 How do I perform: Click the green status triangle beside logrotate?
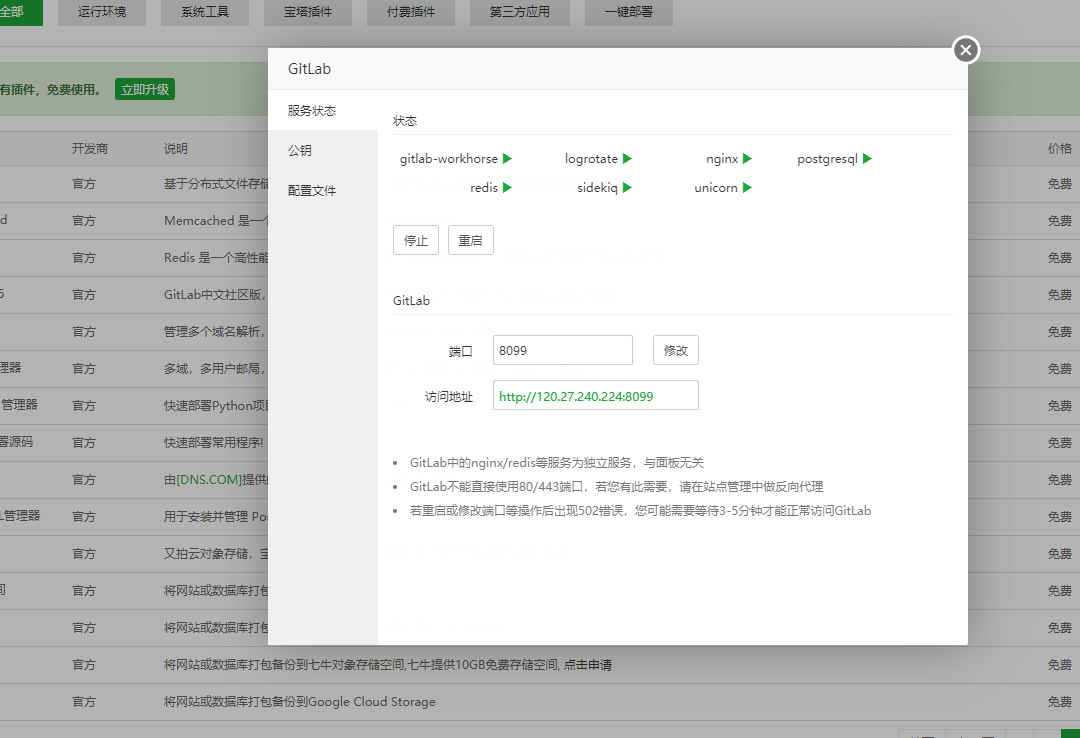pos(627,158)
